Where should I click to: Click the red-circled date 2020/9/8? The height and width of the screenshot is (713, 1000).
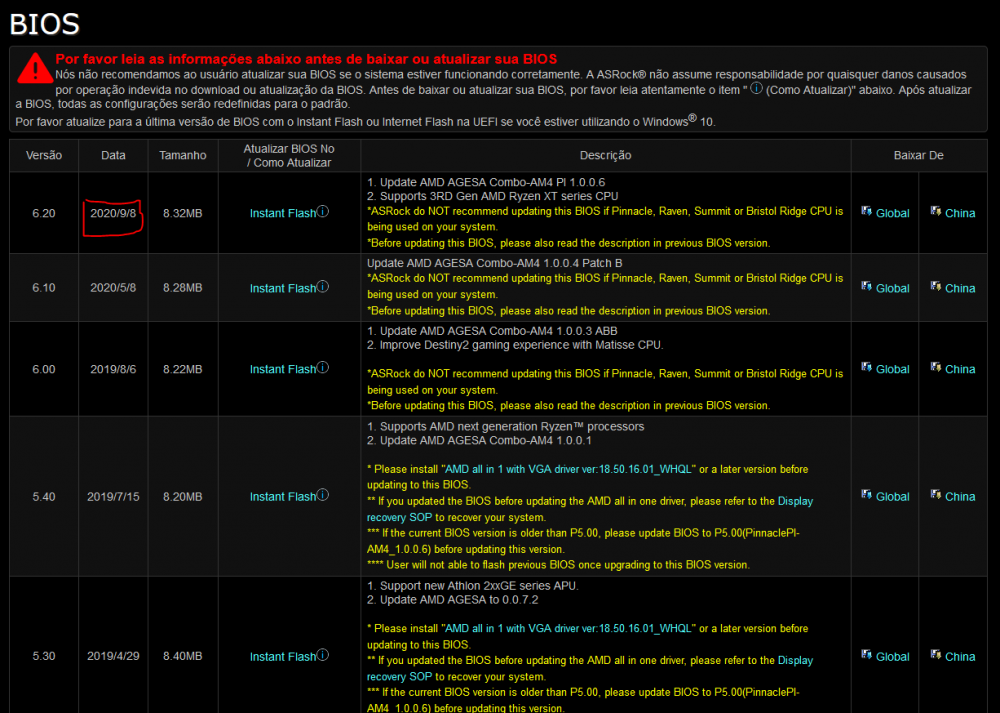point(113,213)
